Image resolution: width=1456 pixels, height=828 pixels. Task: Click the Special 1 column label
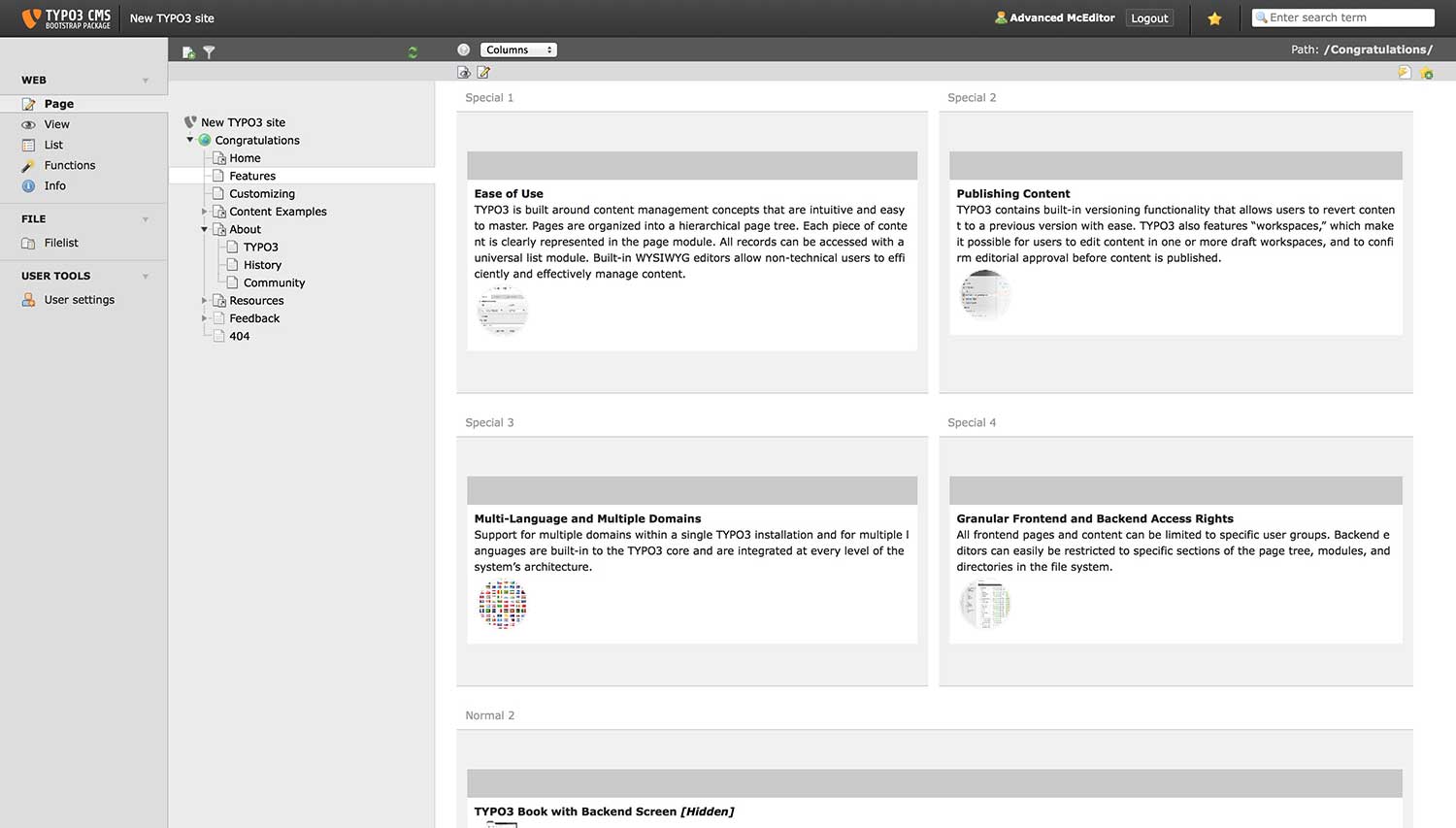click(x=489, y=98)
